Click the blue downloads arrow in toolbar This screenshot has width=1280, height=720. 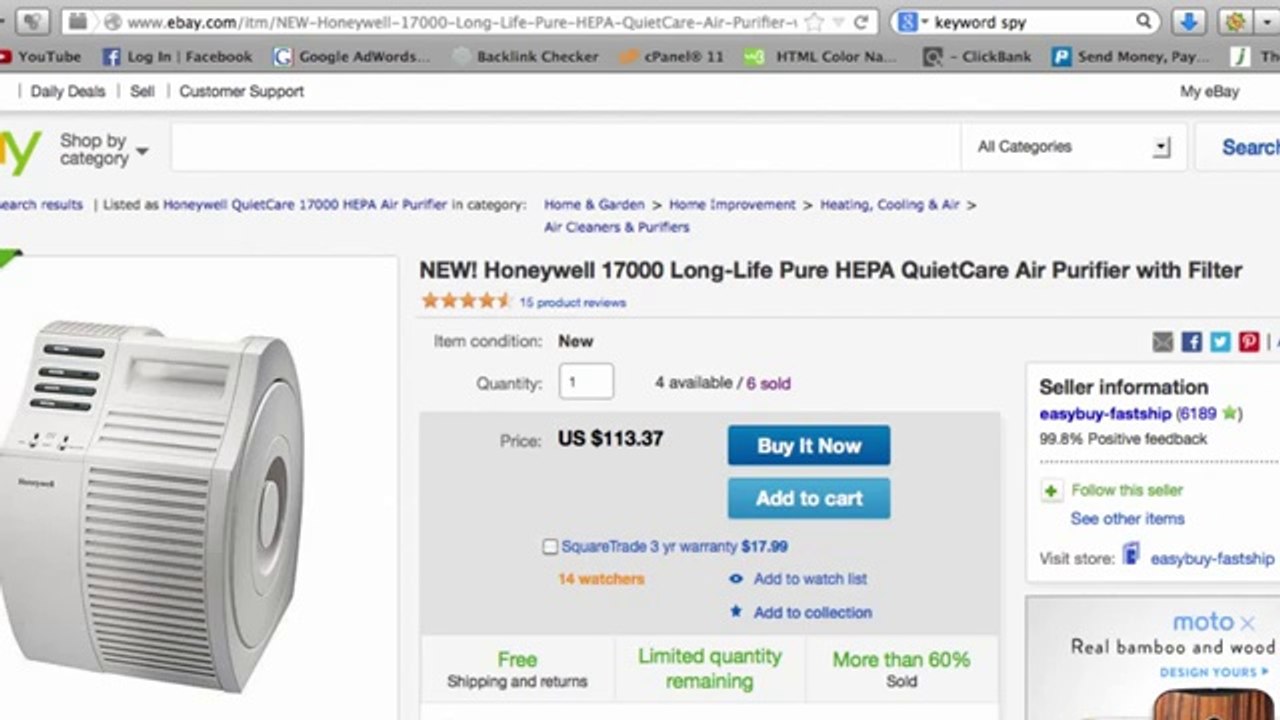[x=1188, y=21]
